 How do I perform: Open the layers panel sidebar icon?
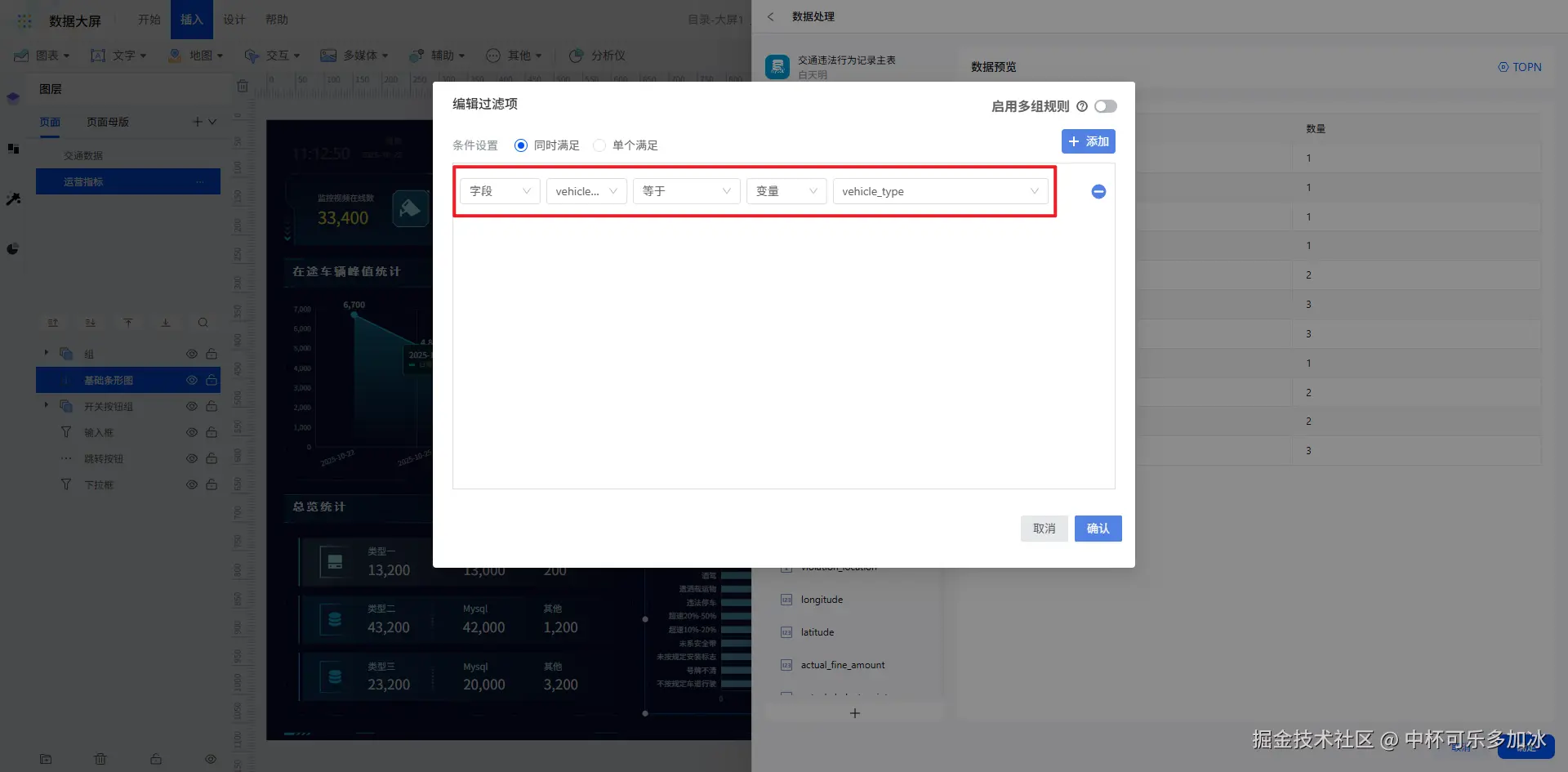coord(13,98)
